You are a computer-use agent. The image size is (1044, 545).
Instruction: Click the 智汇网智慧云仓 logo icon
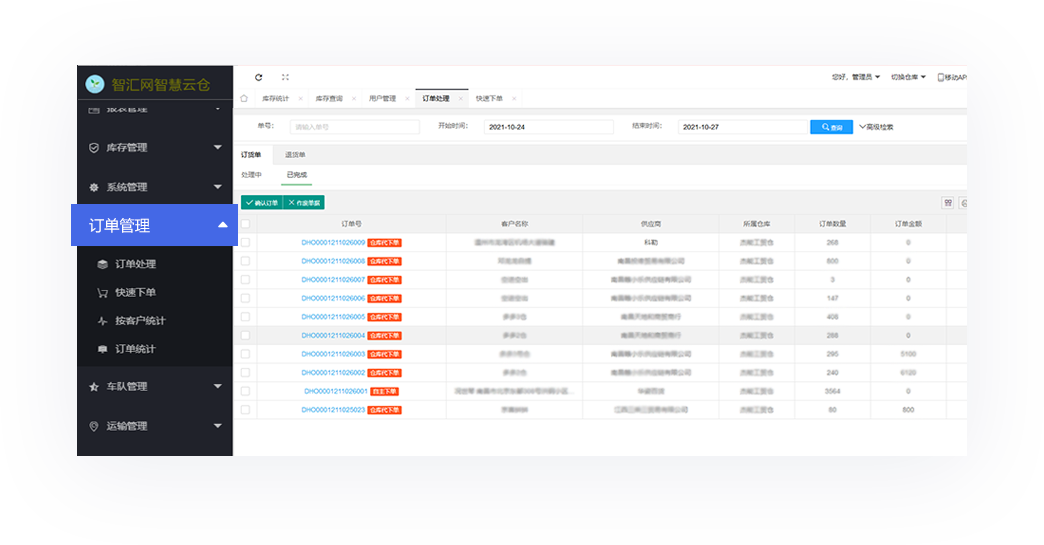click(95, 84)
